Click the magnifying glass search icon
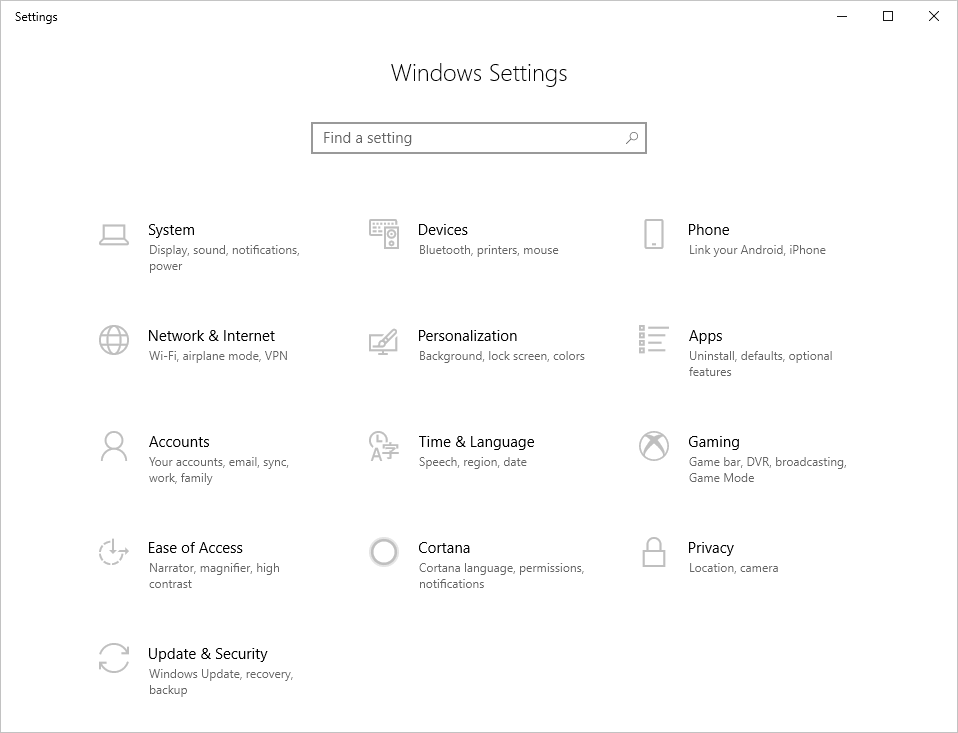The width and height of the screenshot is (958, 733). pos(632,138)
